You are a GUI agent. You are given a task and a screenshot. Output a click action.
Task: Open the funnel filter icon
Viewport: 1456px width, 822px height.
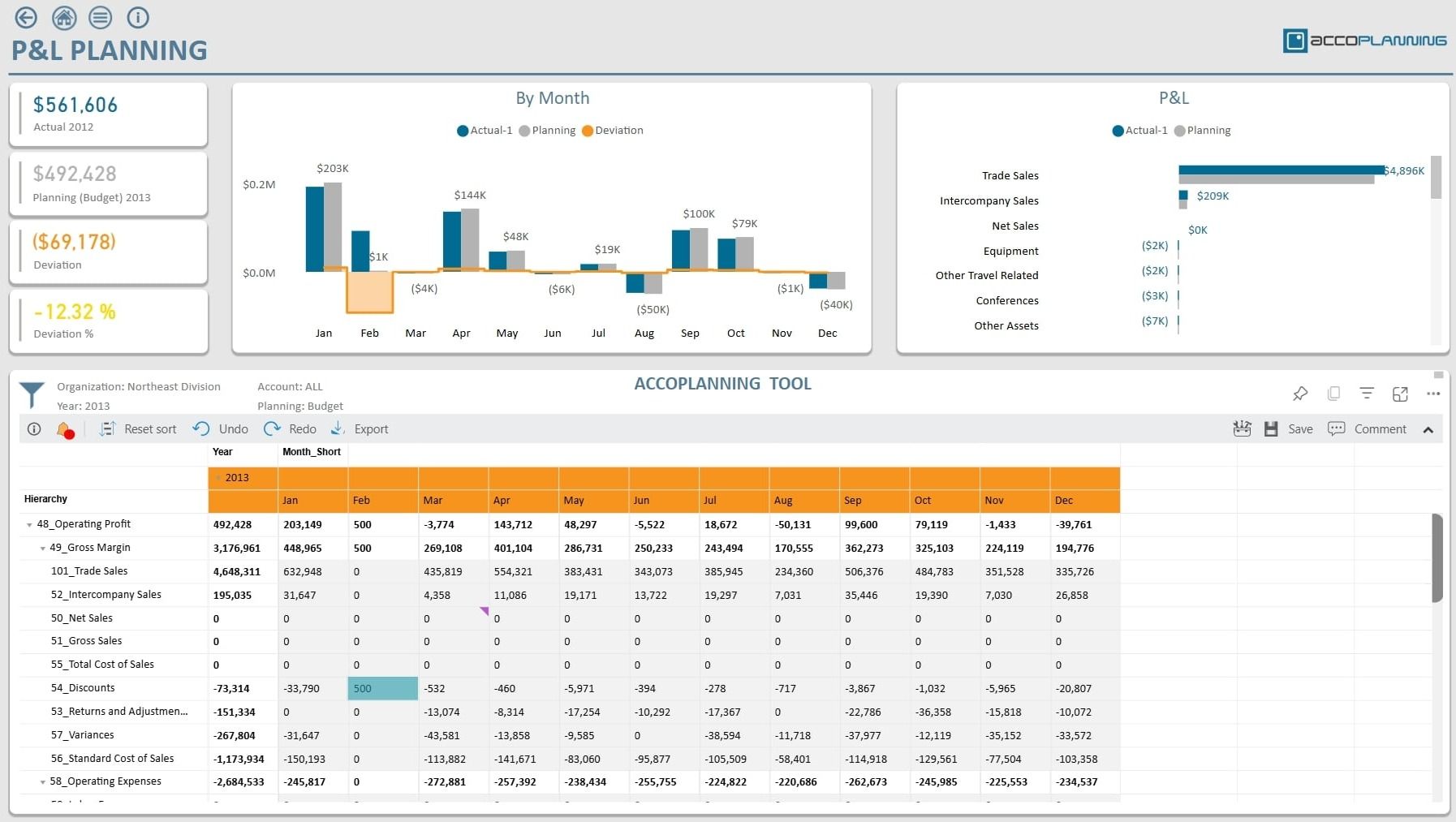(32, 395)
